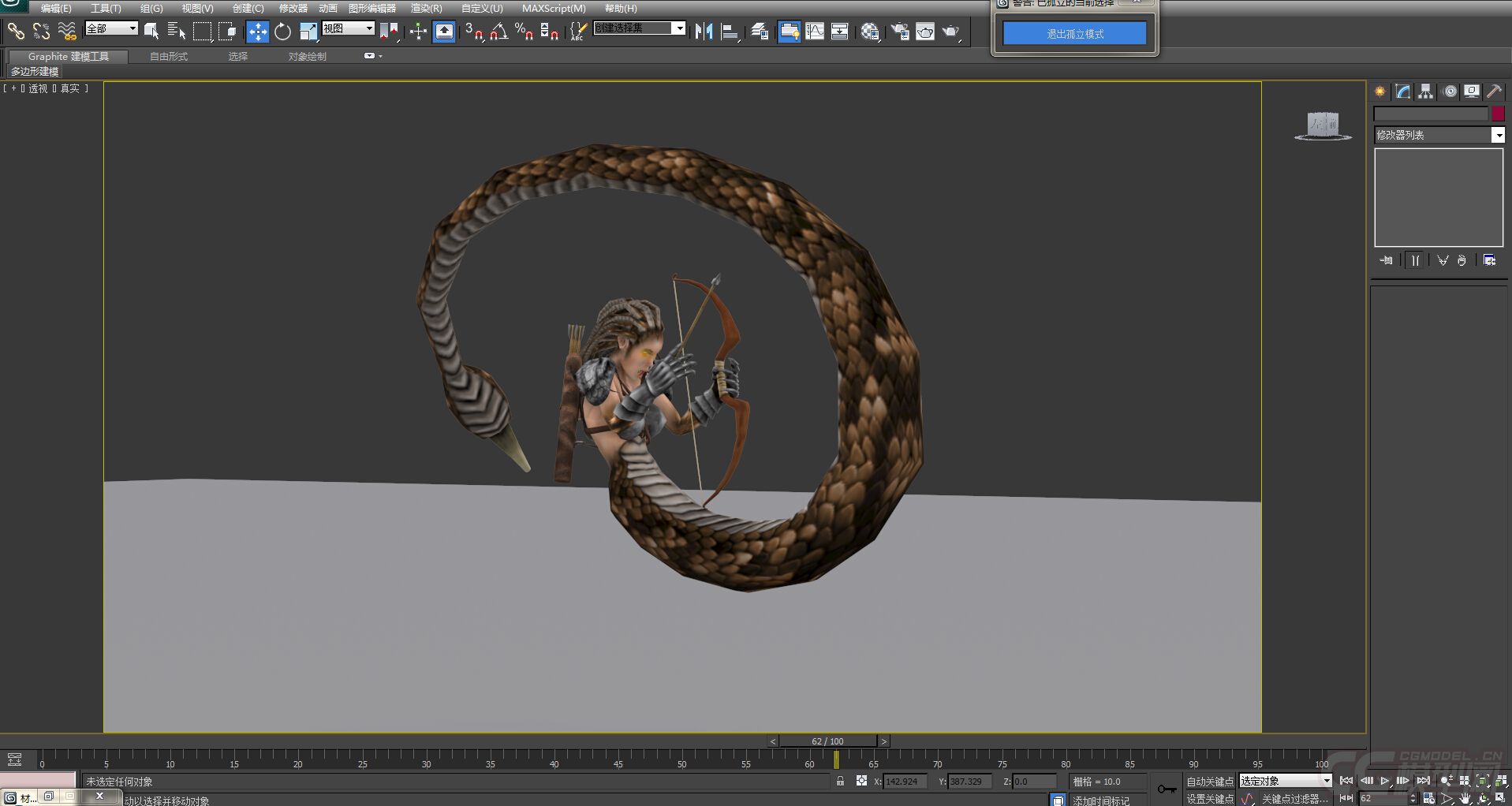Go to the start frame button
This screenshot has width=1512, height=806.
coord(1346,781)
